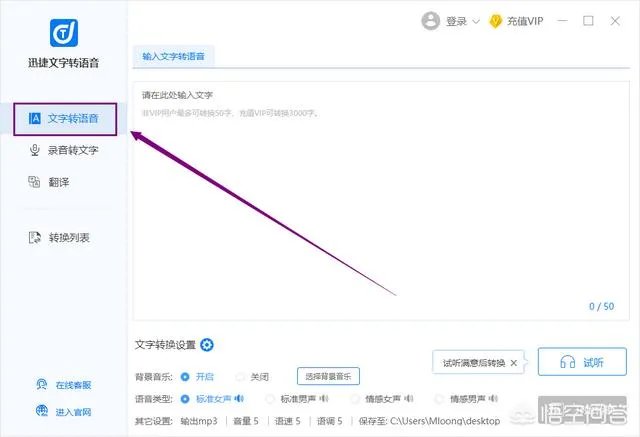Screen dimensions: 640x437
Task: Click the list icon beside 转换列表
Action: point(35,237)
